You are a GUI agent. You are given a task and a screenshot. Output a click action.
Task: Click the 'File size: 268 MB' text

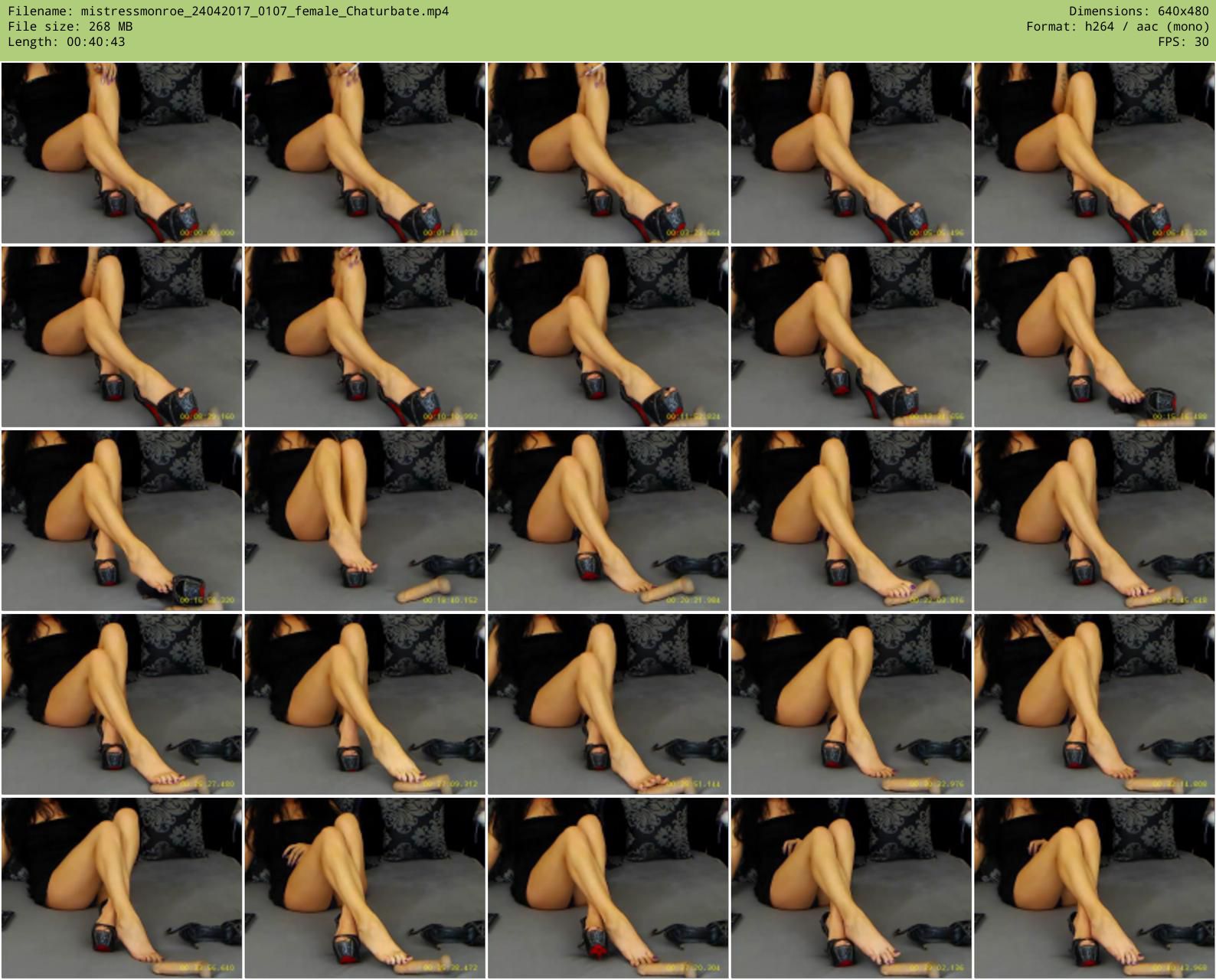[x=70, y=27]
